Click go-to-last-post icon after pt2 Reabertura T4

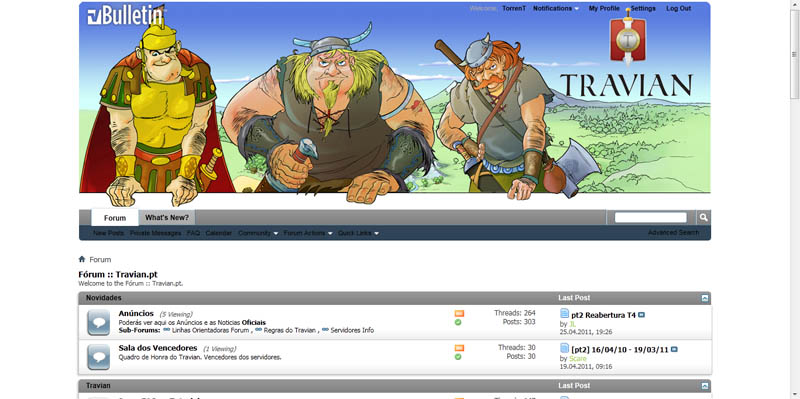[x=641, y=315]
